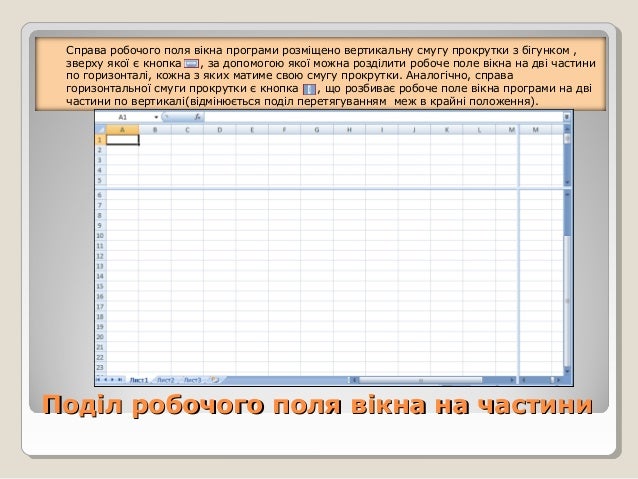
Task: Click vertical split button icon in slide text
Action: [309, 89]
